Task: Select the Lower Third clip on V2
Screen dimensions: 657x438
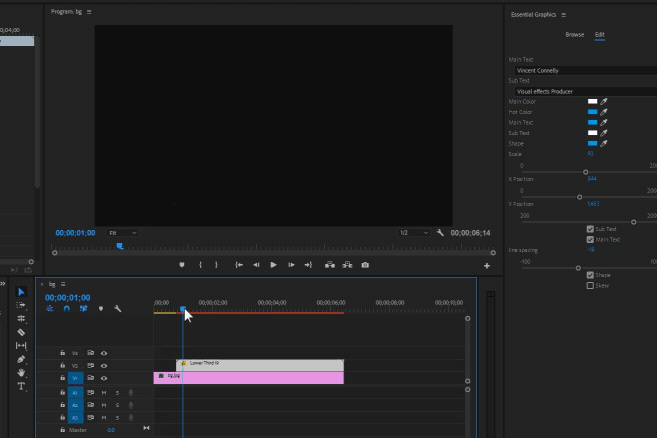Action: pos(260,365)
